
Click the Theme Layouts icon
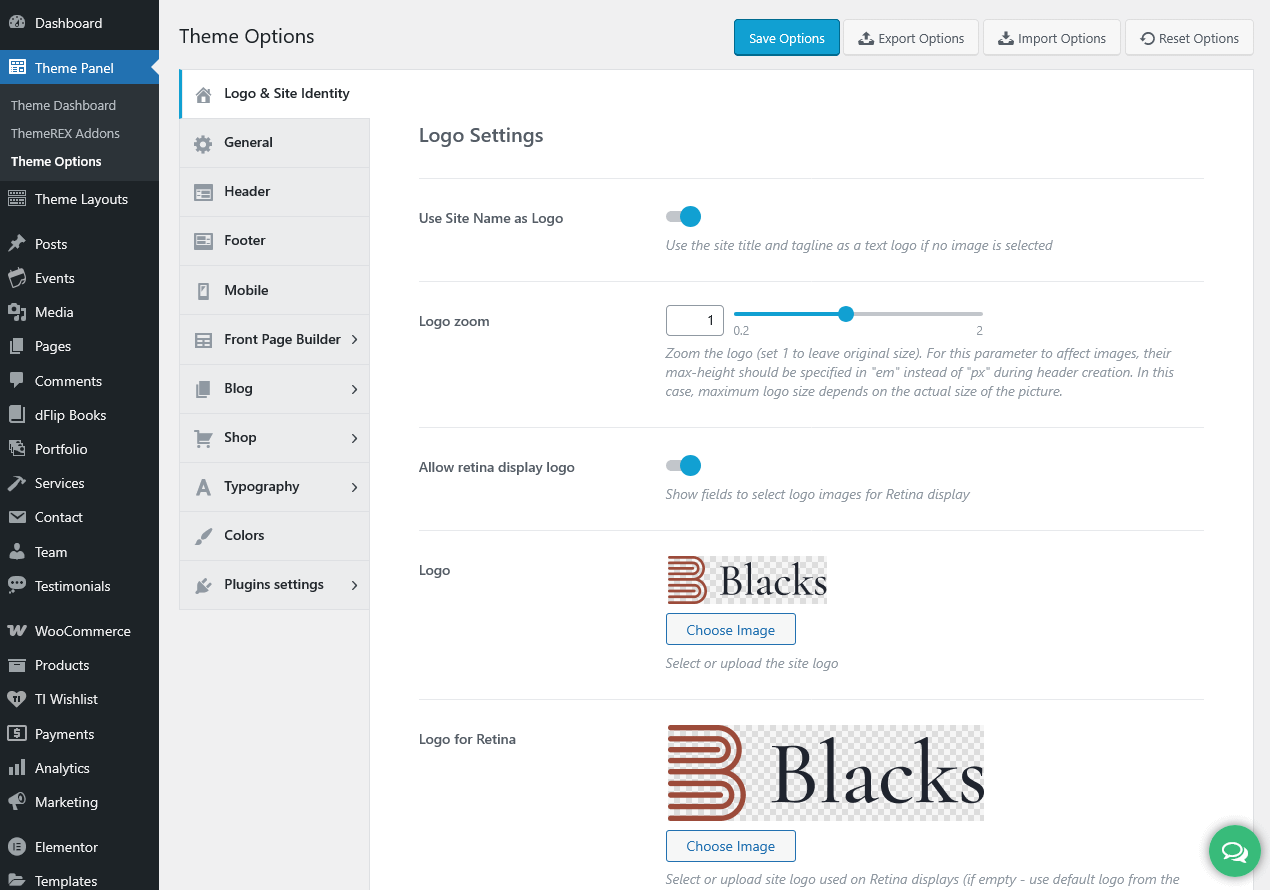pos(17,199)
